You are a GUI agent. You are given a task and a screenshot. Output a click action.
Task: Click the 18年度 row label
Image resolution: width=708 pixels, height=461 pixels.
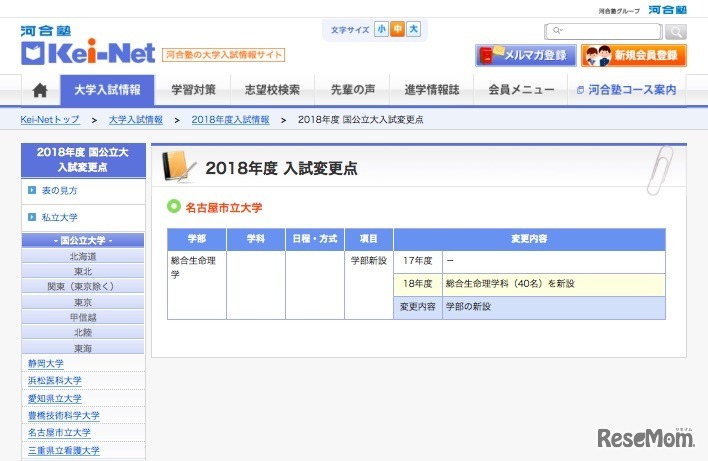pyautogui.click(x=418, y=284)
